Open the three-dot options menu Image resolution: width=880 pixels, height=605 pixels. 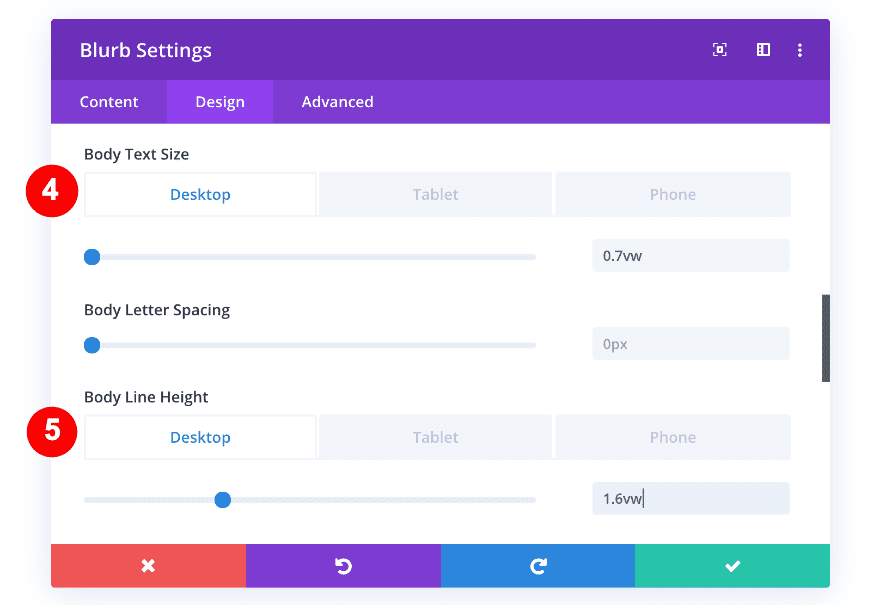[x=800, y=49]
